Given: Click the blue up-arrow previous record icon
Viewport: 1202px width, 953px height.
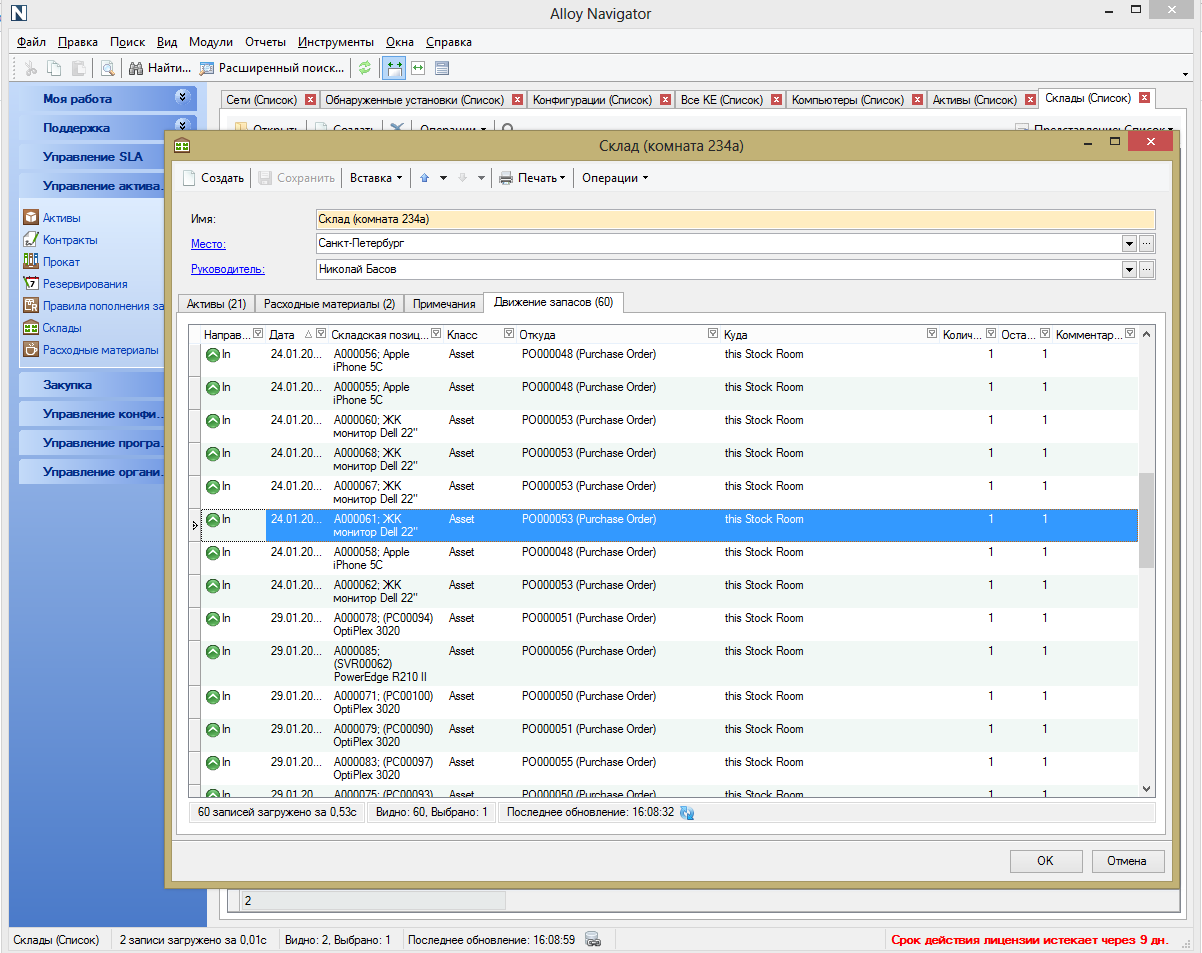Looking at the screenshot, I should click(424, 178).
